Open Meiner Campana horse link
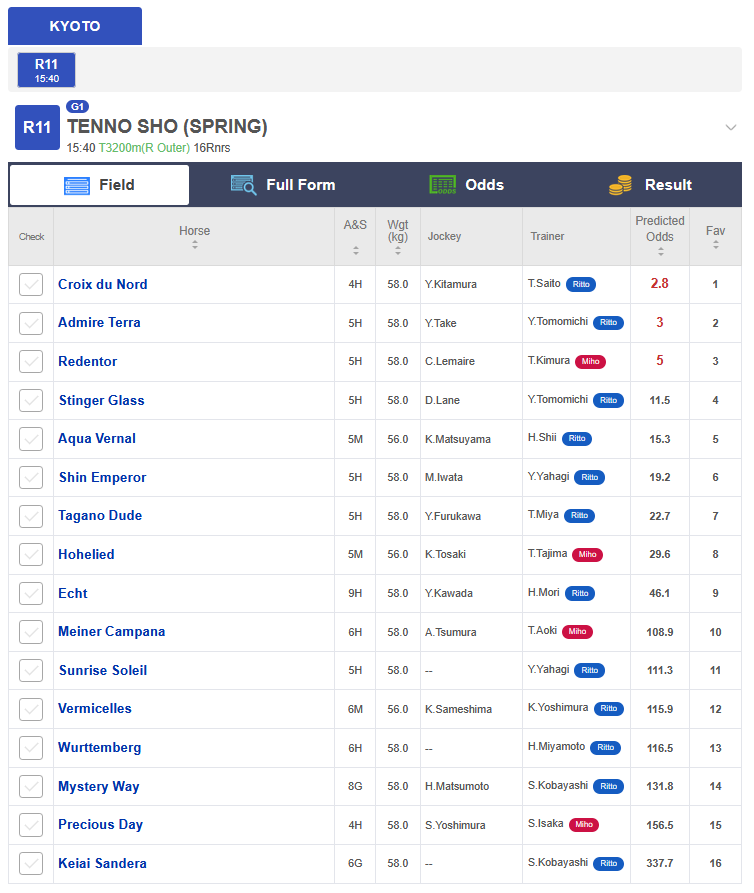This screenshot has width=754, height=893. click(112, 632)
